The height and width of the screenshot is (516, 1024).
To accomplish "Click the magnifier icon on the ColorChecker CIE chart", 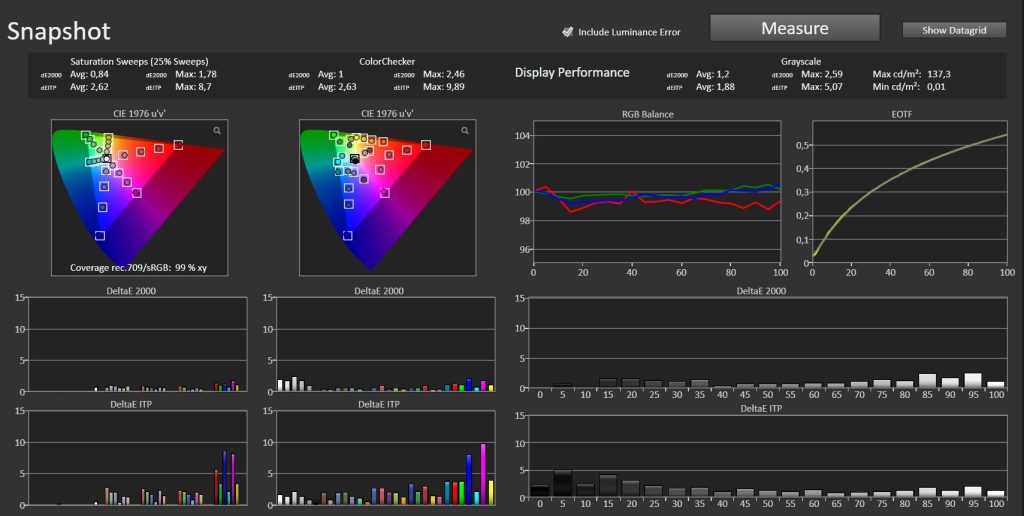I will (465, 131).
